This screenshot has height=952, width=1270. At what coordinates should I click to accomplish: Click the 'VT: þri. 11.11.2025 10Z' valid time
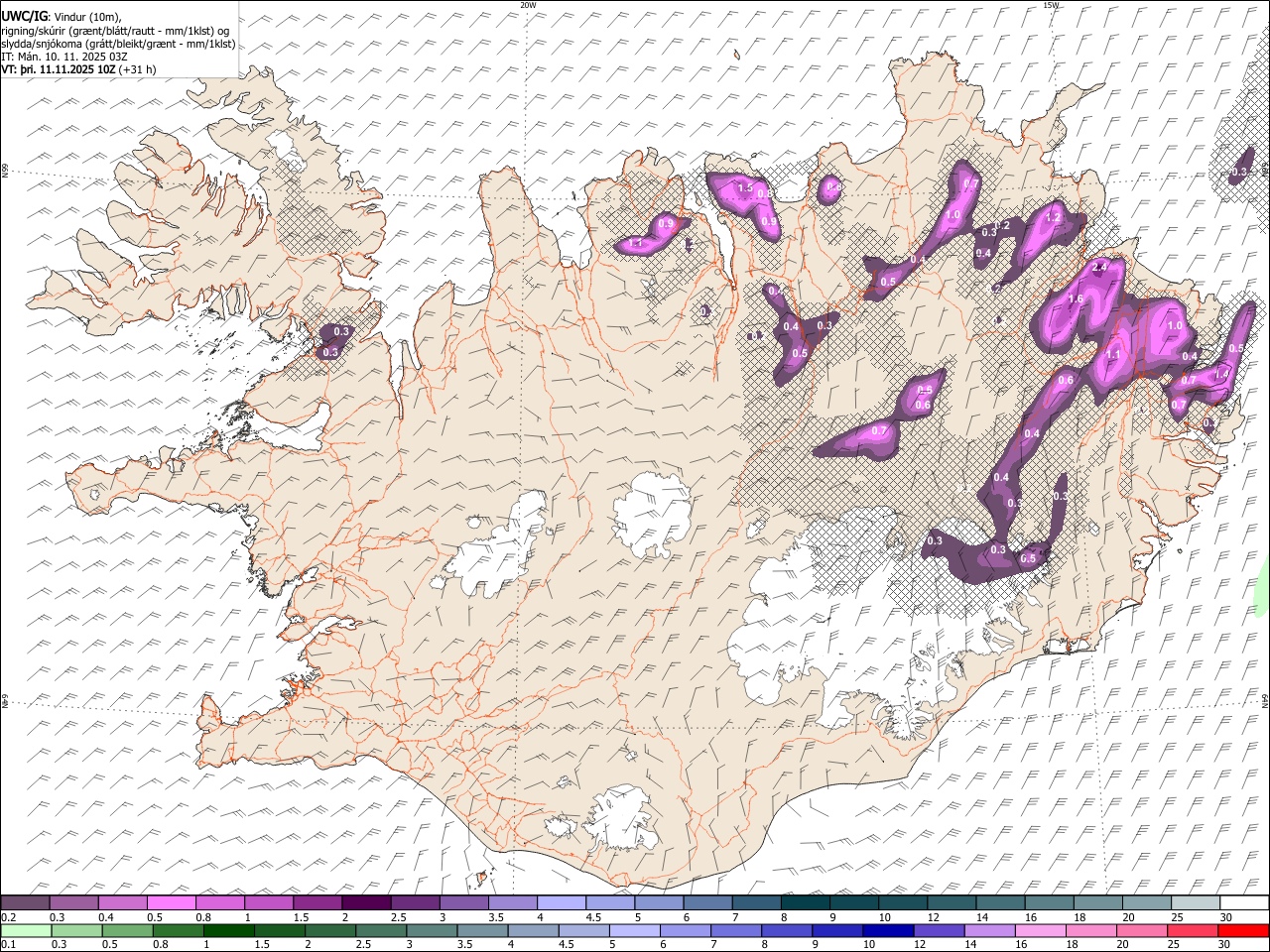pos(60,69)
